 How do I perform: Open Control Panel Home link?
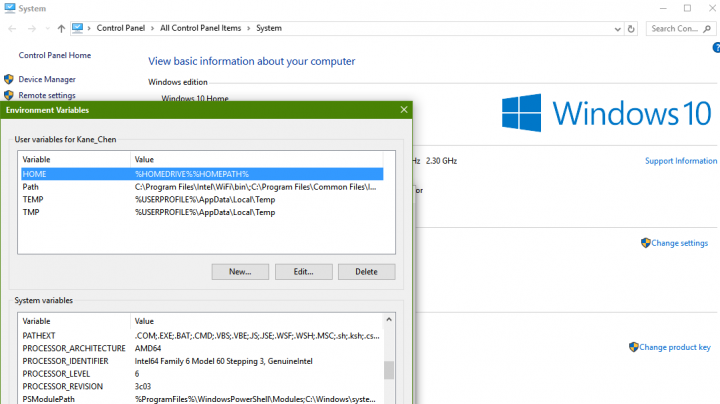coord(55,55)
